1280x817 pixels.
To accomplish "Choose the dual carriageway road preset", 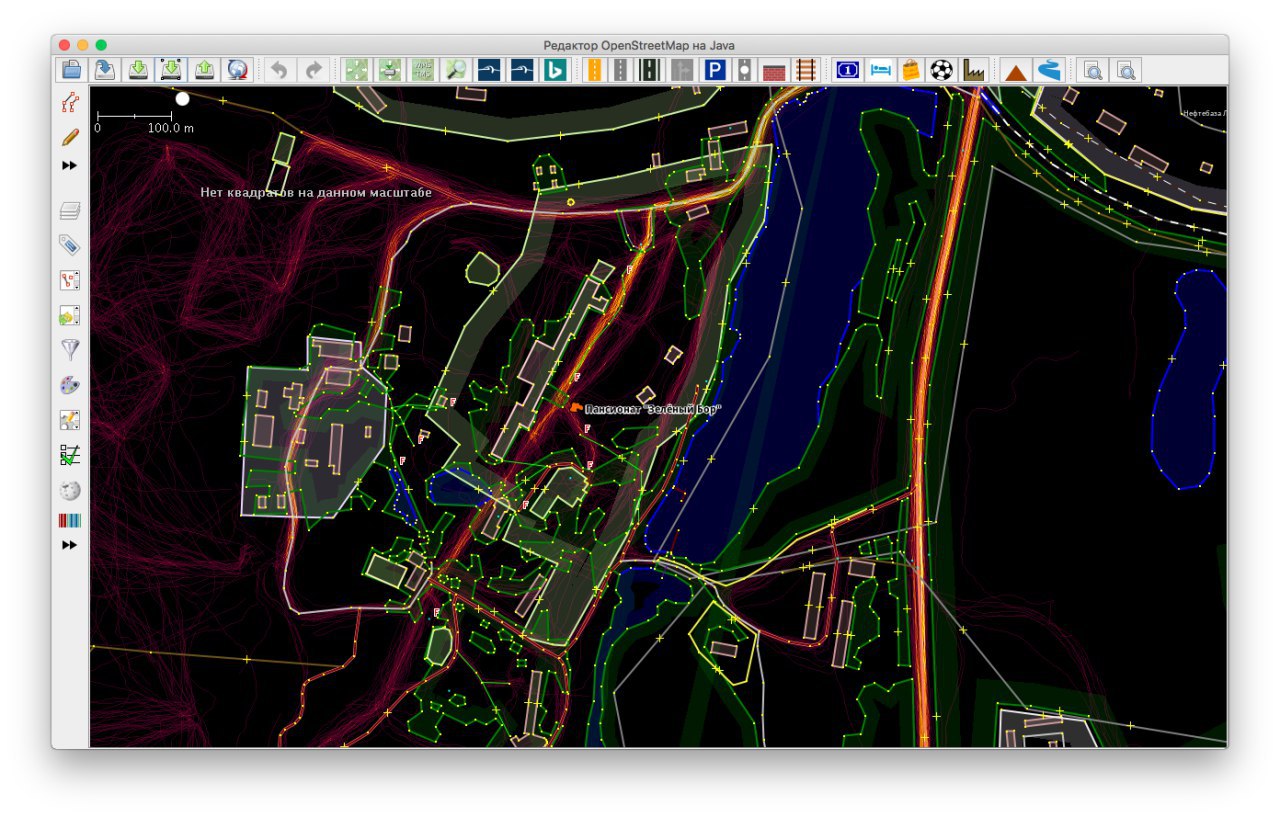I will coord(650,69).
